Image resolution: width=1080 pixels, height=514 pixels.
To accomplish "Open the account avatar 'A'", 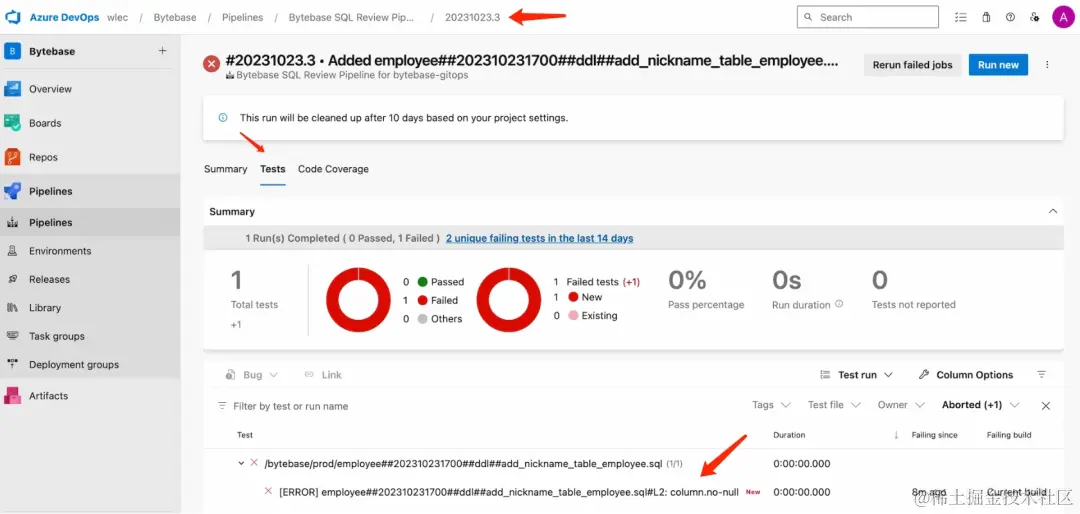I will [x=1062, y=17].
